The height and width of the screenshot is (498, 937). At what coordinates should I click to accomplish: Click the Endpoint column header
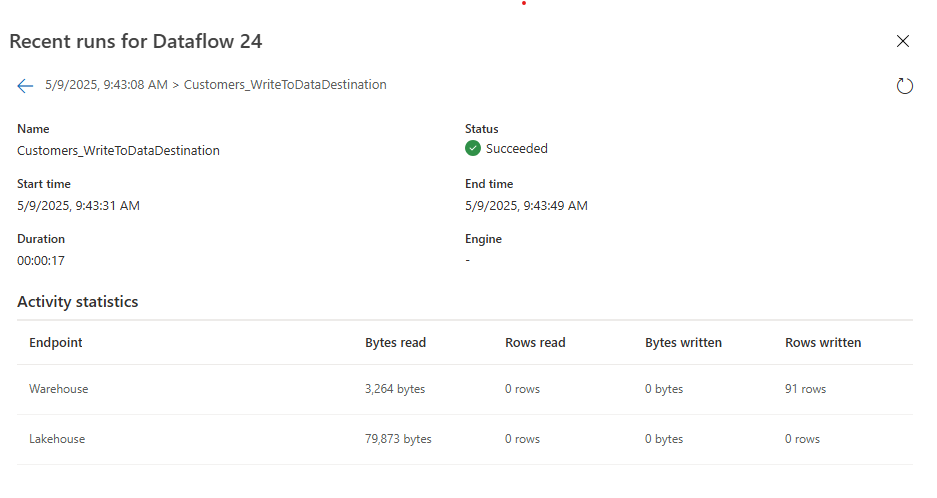(x=56, y=343)
